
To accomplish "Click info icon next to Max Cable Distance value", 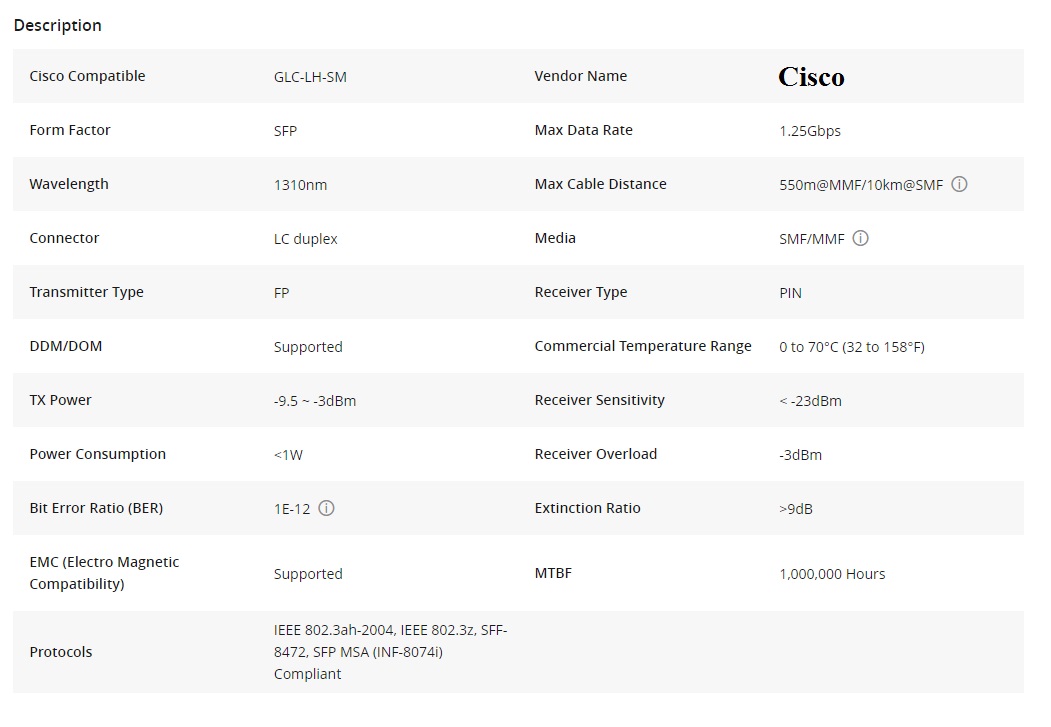I will [x=959, y=184].
